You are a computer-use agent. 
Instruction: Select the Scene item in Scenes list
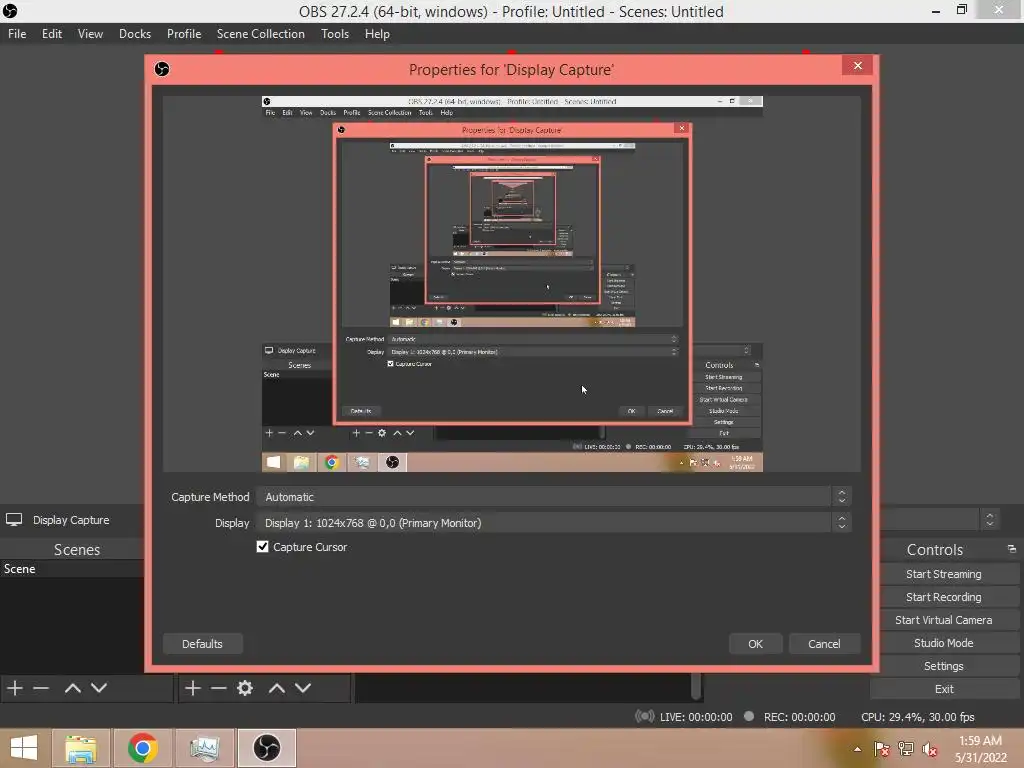tap(72, 569)
